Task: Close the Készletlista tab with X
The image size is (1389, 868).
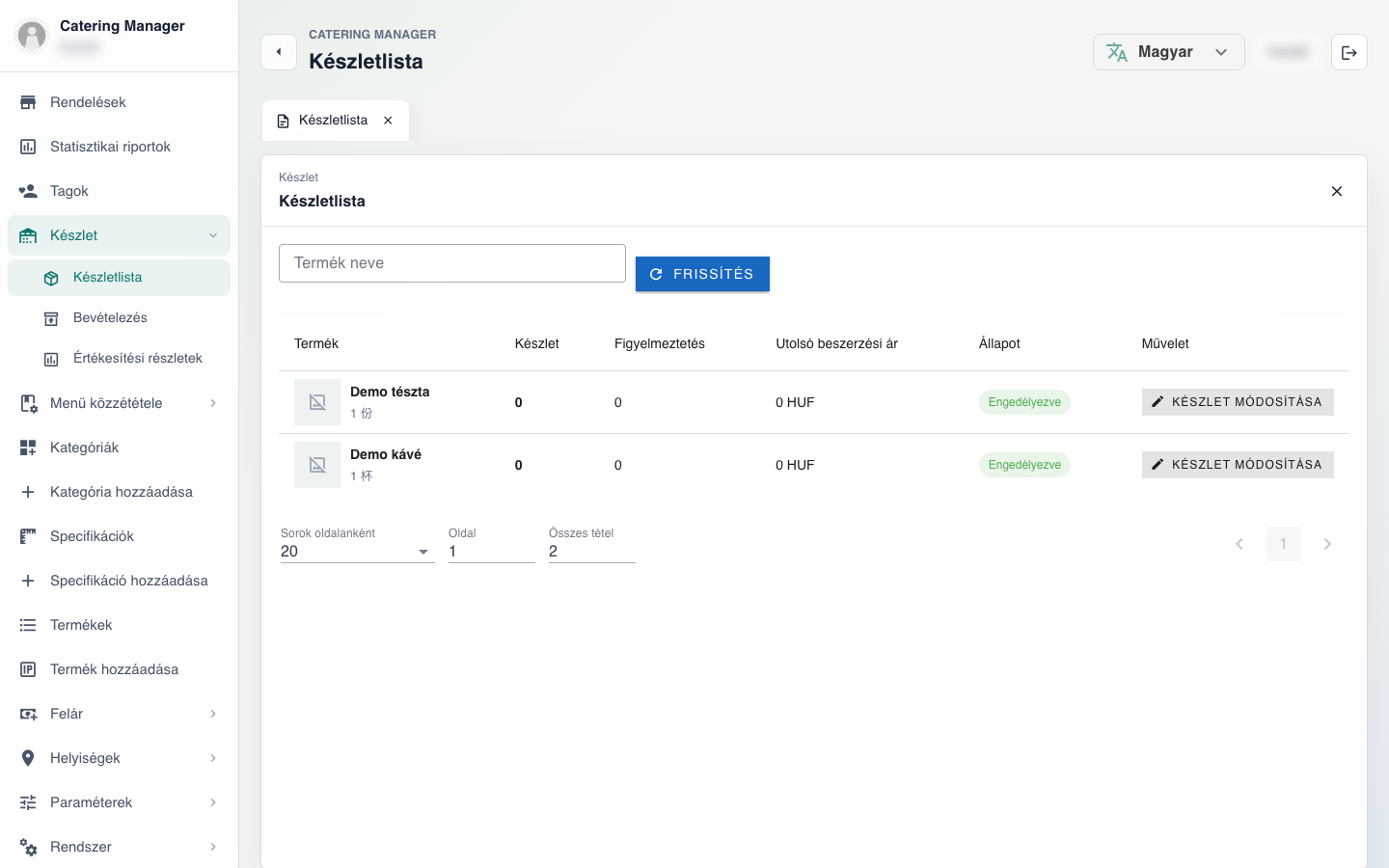Action: [388, 121]
